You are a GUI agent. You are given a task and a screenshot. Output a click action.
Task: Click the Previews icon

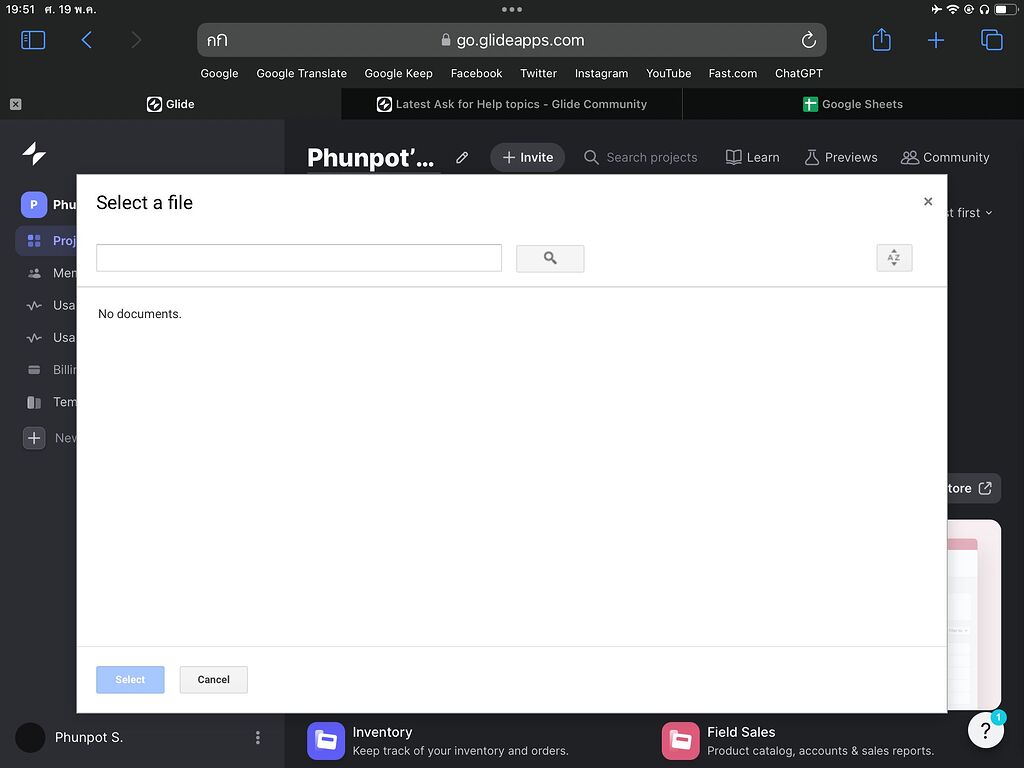840,157
